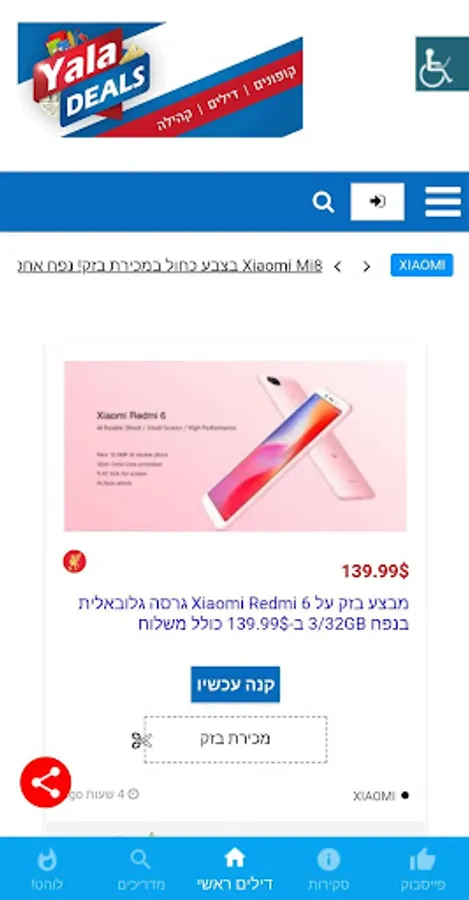
Task: Open the accessibility wheelchair icon
Action: pyautogui.click(x=442, y=64)
